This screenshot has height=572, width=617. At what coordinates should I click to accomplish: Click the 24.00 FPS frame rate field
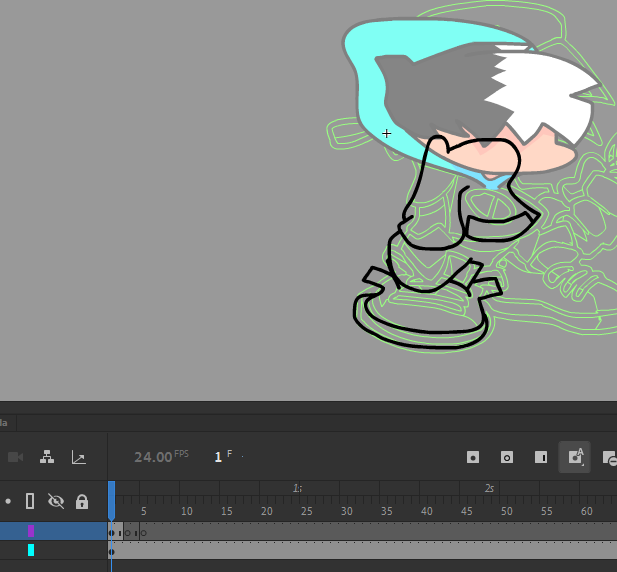(x=161, y=457)
